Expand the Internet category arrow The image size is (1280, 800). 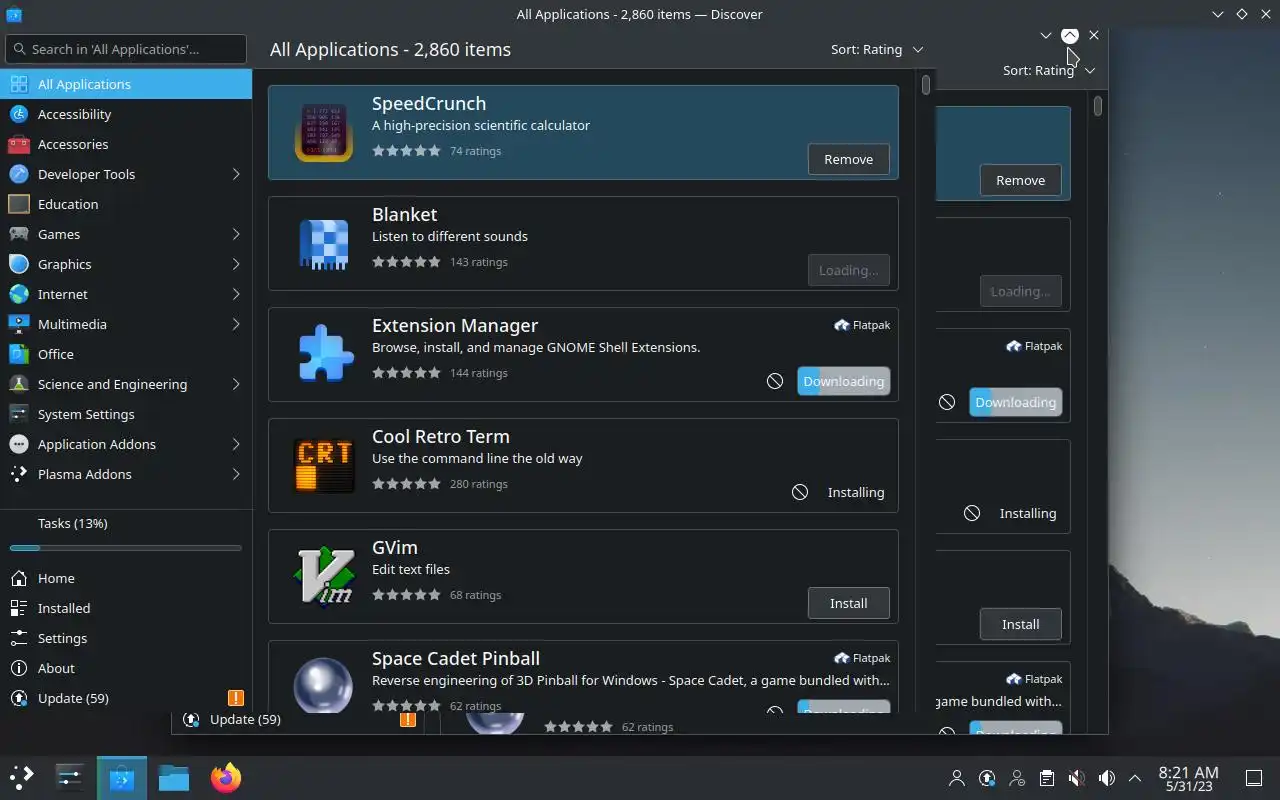click(x=236, y=294)
